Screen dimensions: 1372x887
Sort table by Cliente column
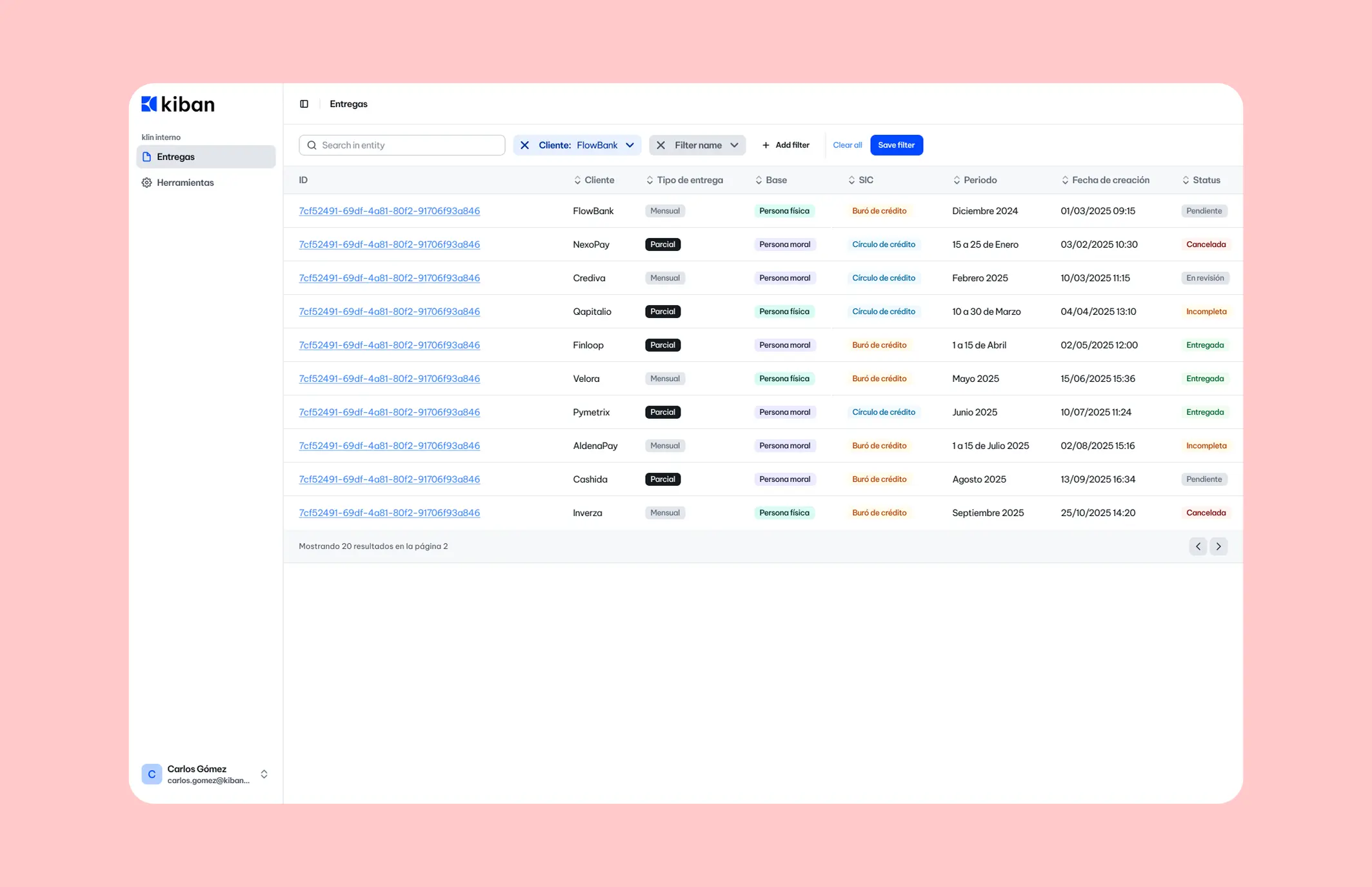pyautogui.click(x=593, y=180)
